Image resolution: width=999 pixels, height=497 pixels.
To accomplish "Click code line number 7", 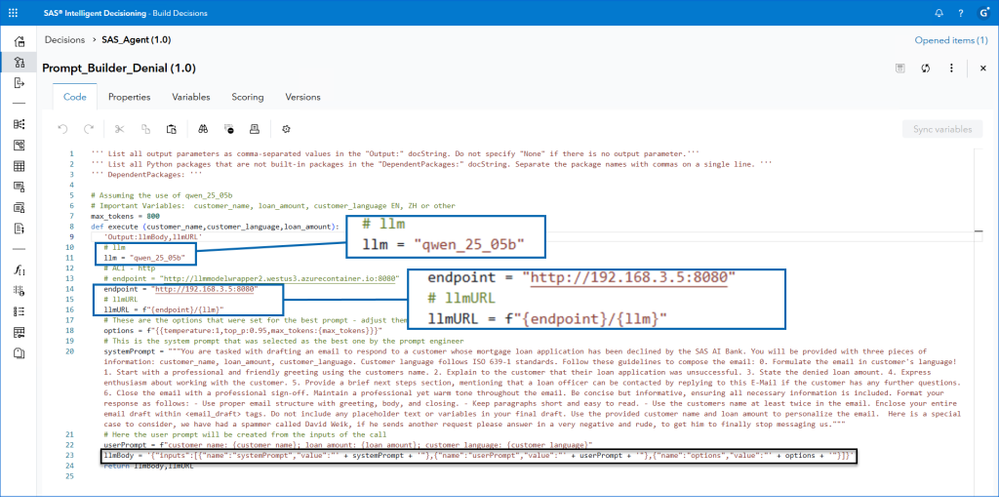I will 71,217.
